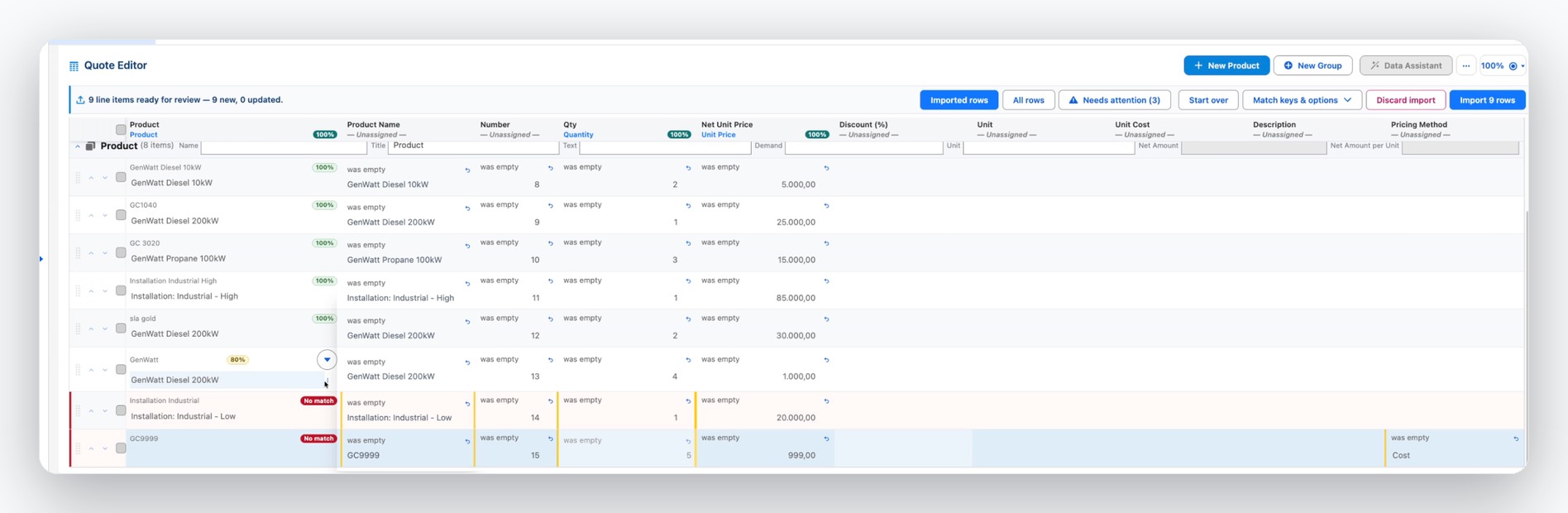This screenshot has width=1568, height=513.
Task: Click New Product button
Action: (x=1226, y=65)
